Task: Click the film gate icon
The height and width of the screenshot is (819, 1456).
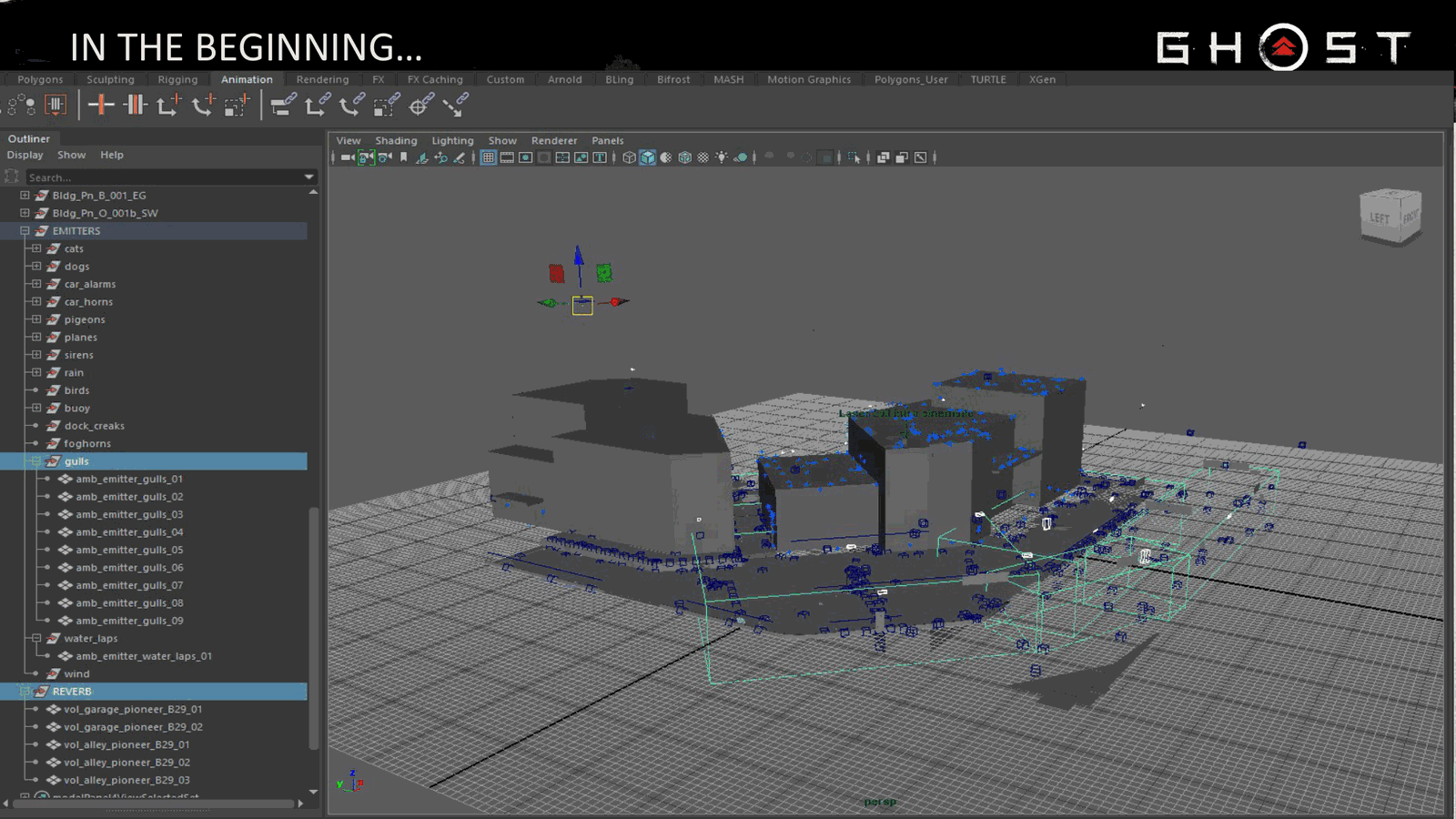Action: coord(507,157)
